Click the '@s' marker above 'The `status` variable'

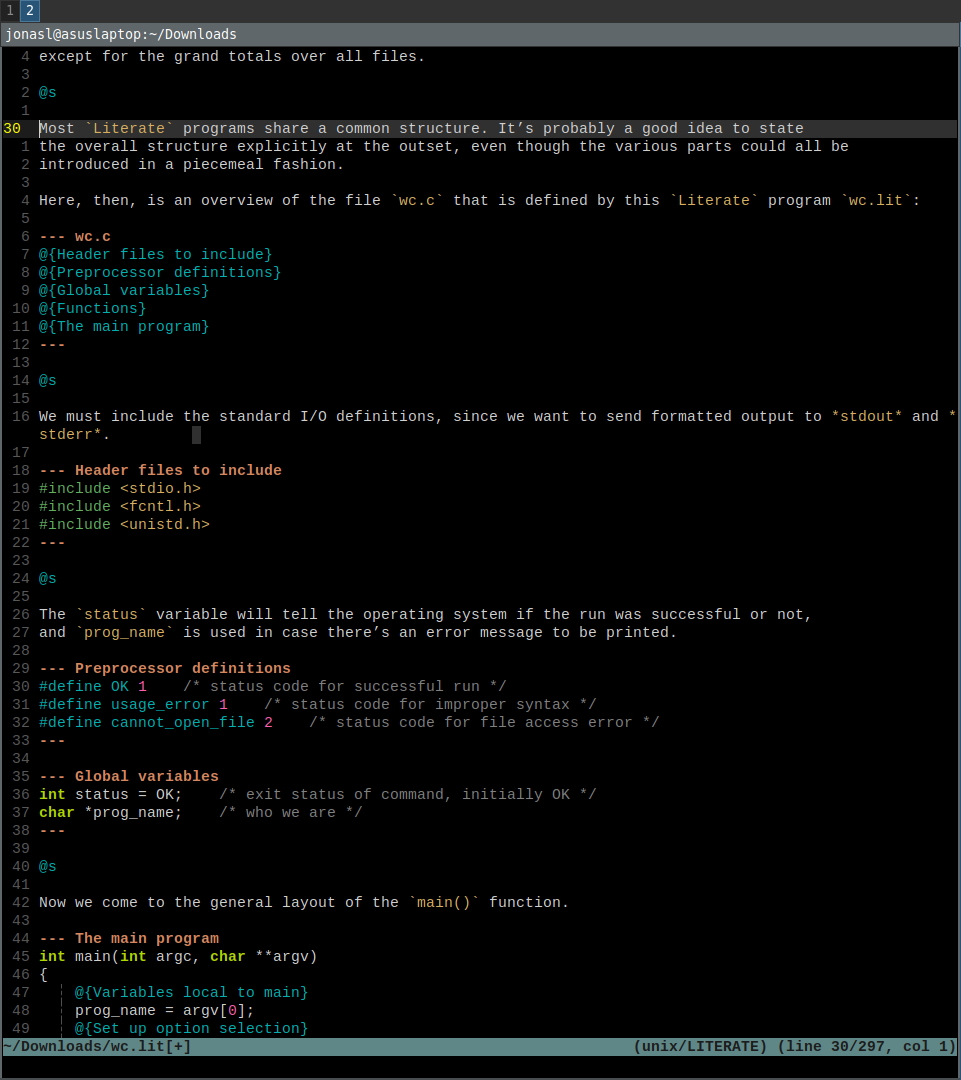[48, 579]
